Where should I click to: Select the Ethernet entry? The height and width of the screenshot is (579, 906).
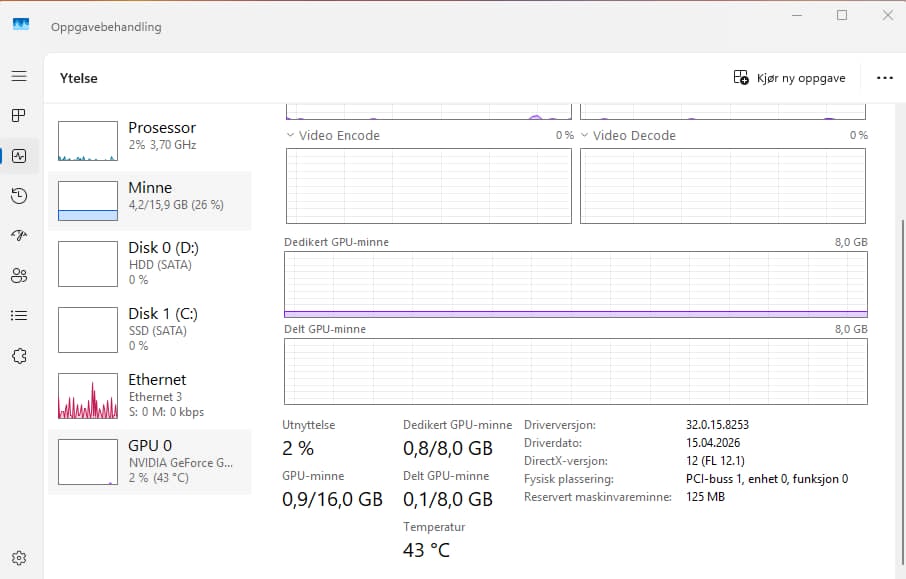tap(150, 395)
